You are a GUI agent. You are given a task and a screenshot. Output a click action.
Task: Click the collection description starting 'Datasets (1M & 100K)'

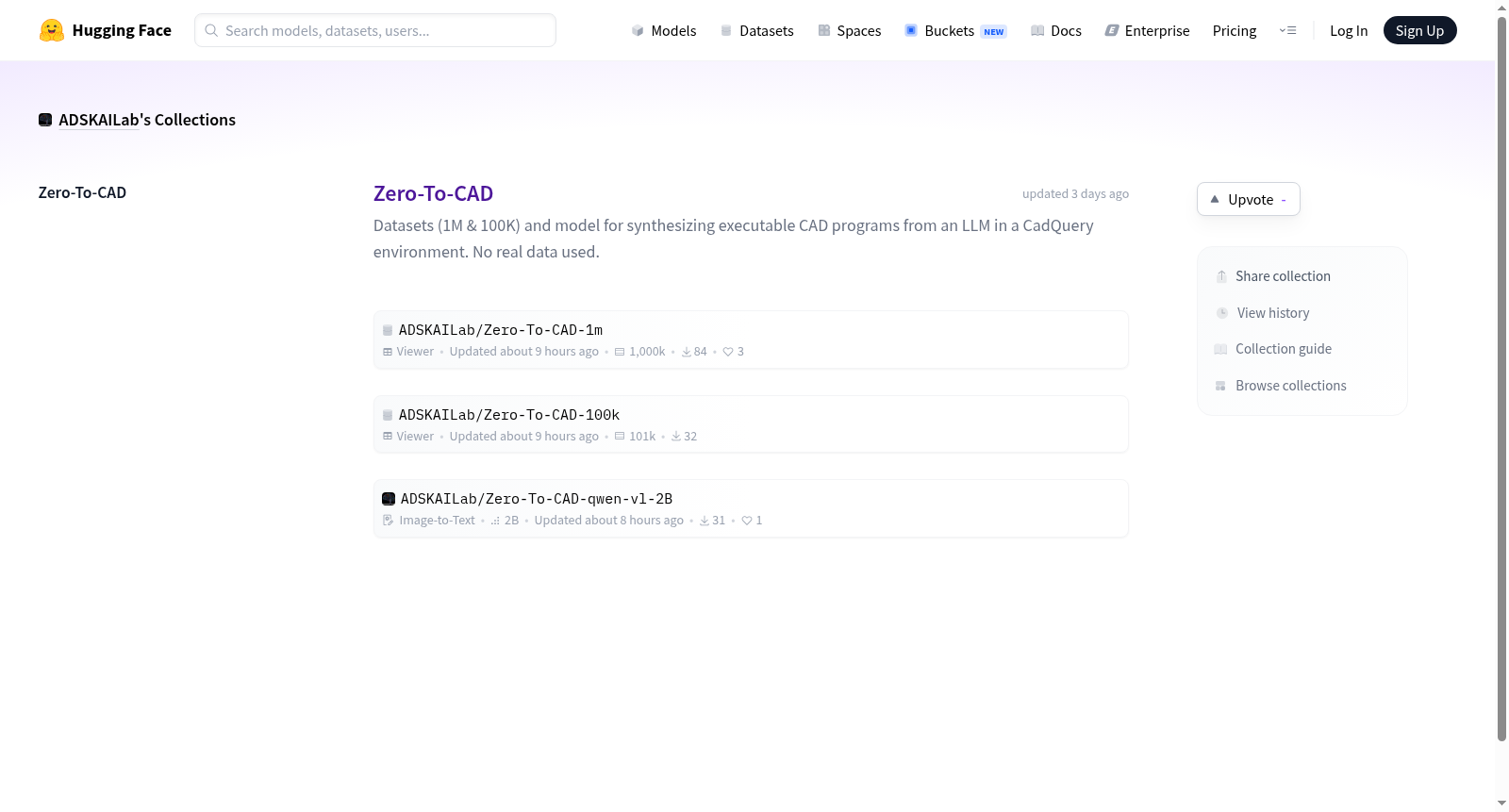pos(734,239)
